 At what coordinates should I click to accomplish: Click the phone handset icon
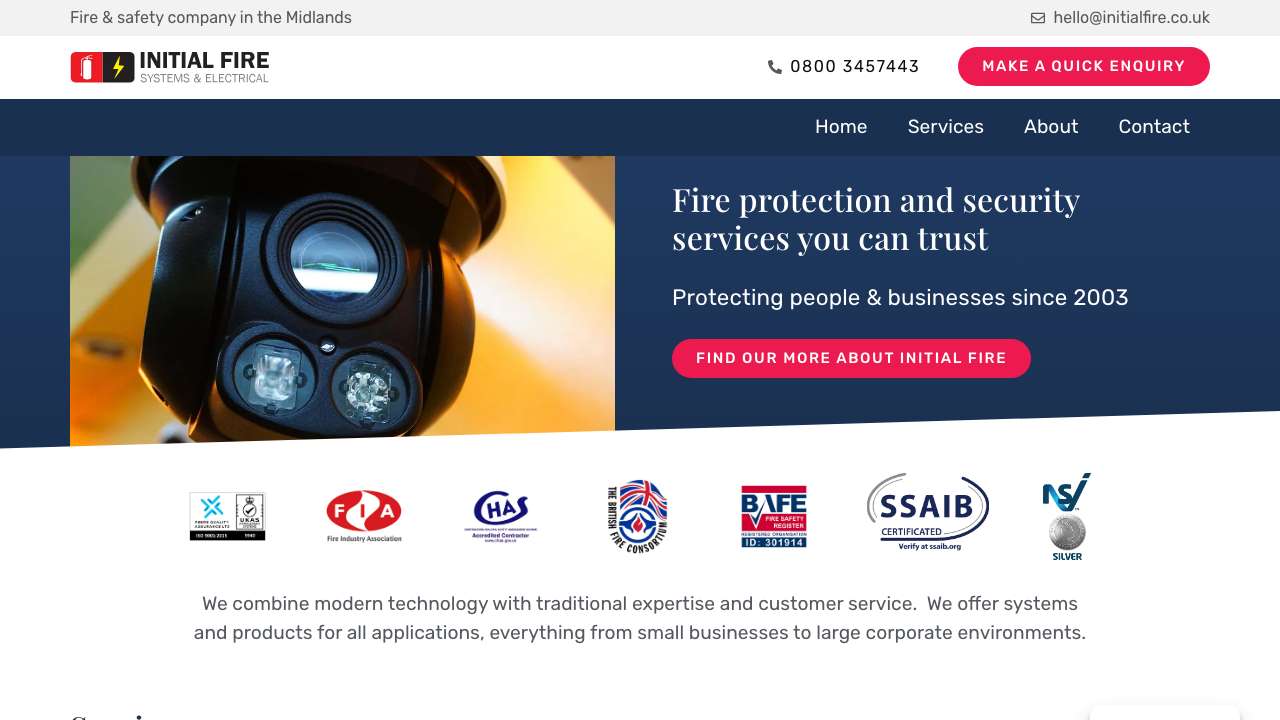775,67
